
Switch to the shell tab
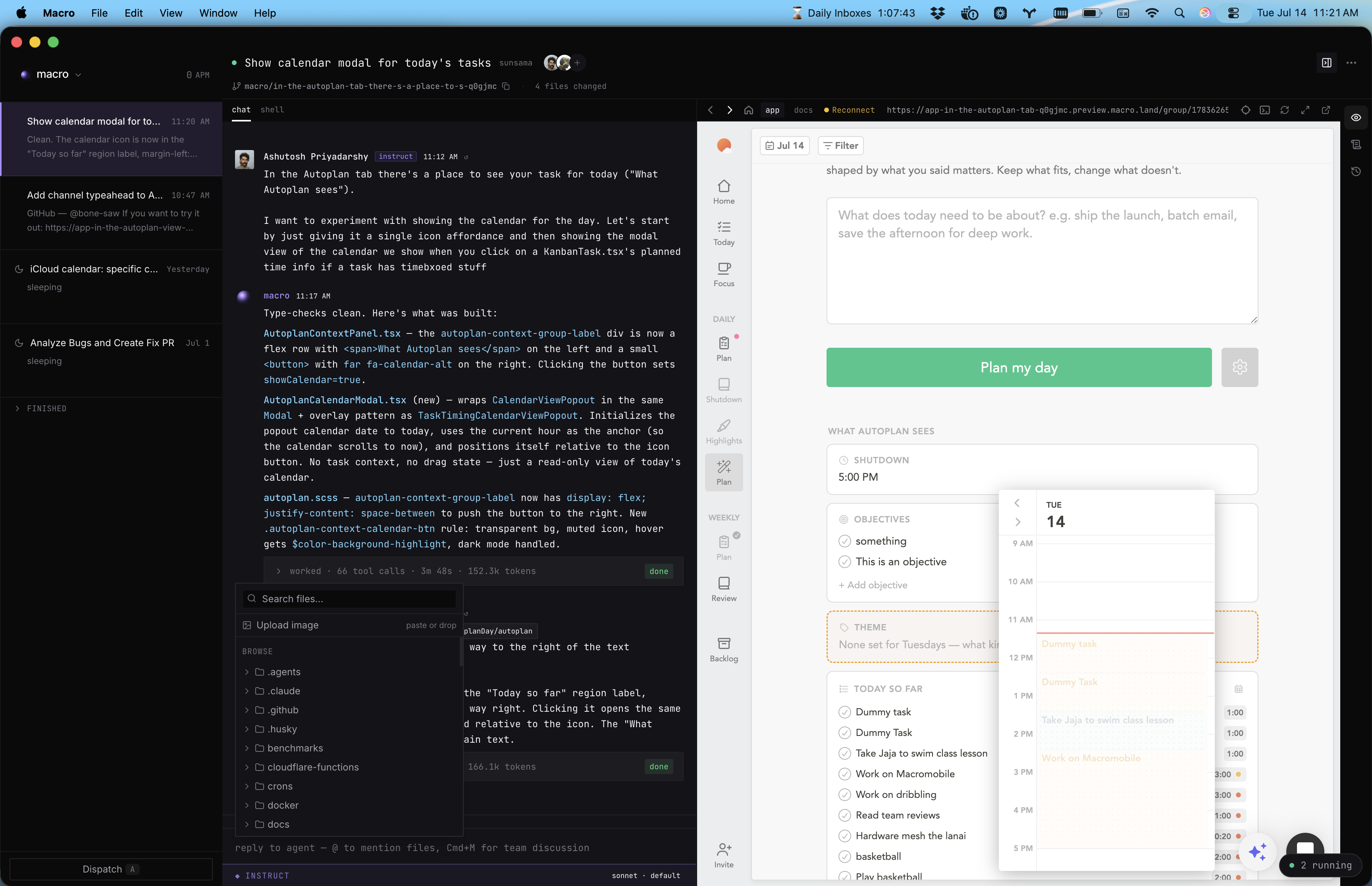coord(272,110)
